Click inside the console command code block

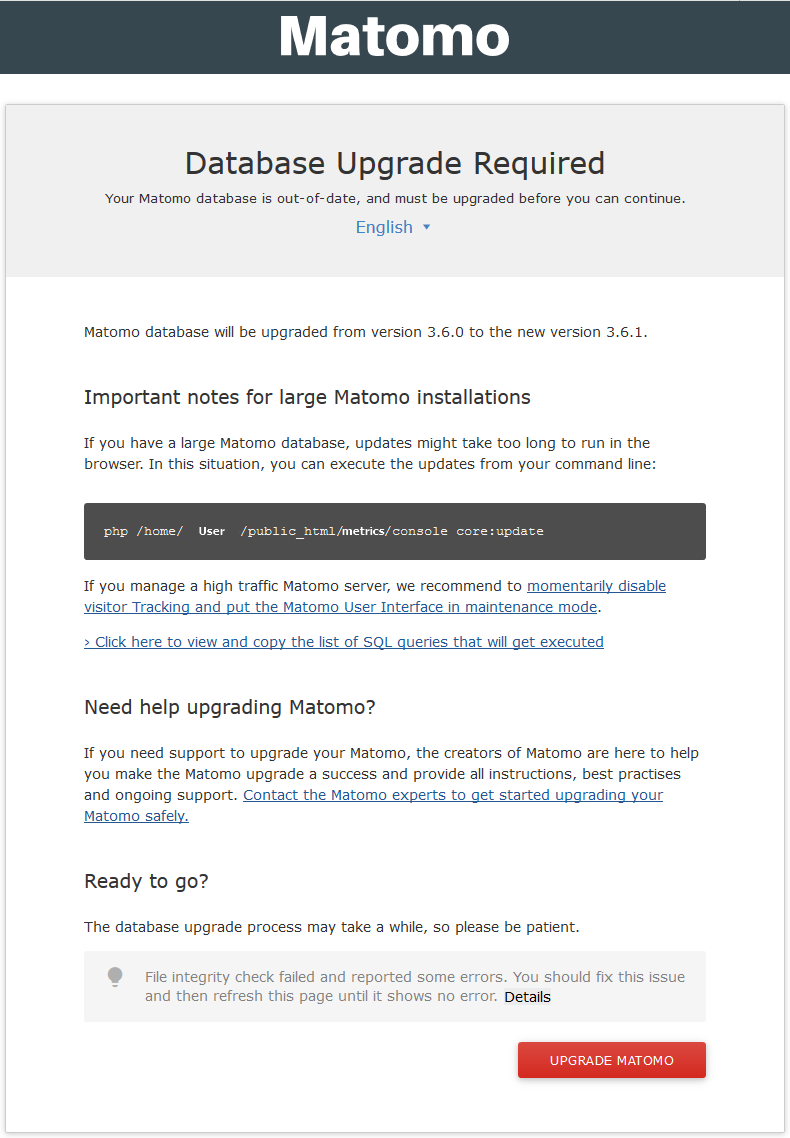pos(620,531)
